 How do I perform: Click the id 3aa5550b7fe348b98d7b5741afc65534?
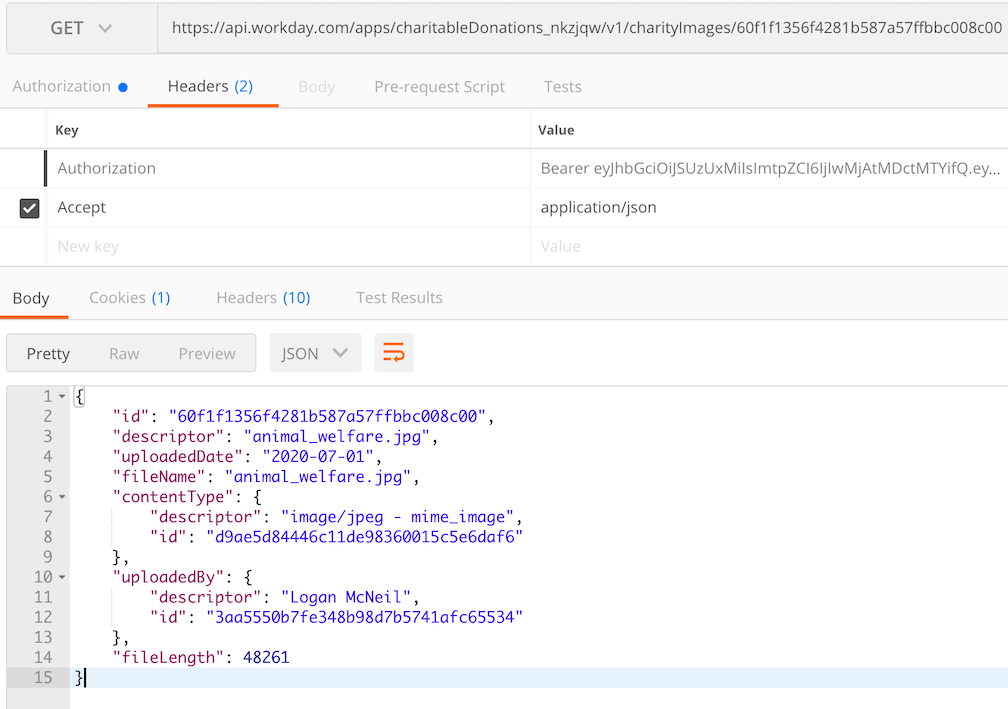(364, 617)
